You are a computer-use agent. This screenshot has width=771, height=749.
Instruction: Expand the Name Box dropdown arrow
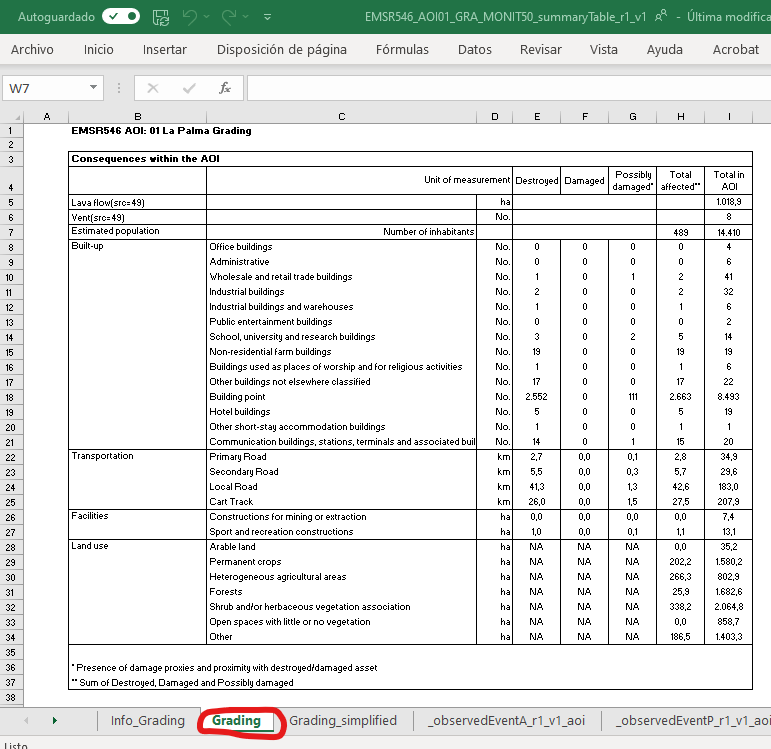coord(93,88)
